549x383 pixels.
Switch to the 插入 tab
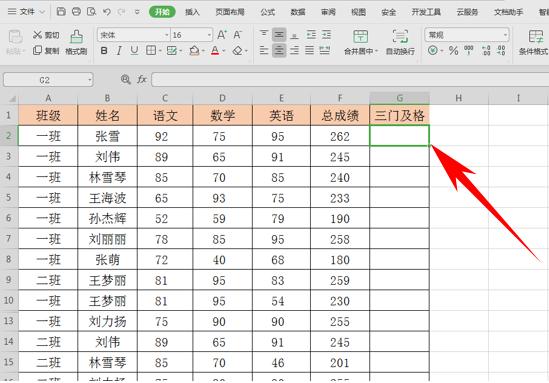coord(192,12)
